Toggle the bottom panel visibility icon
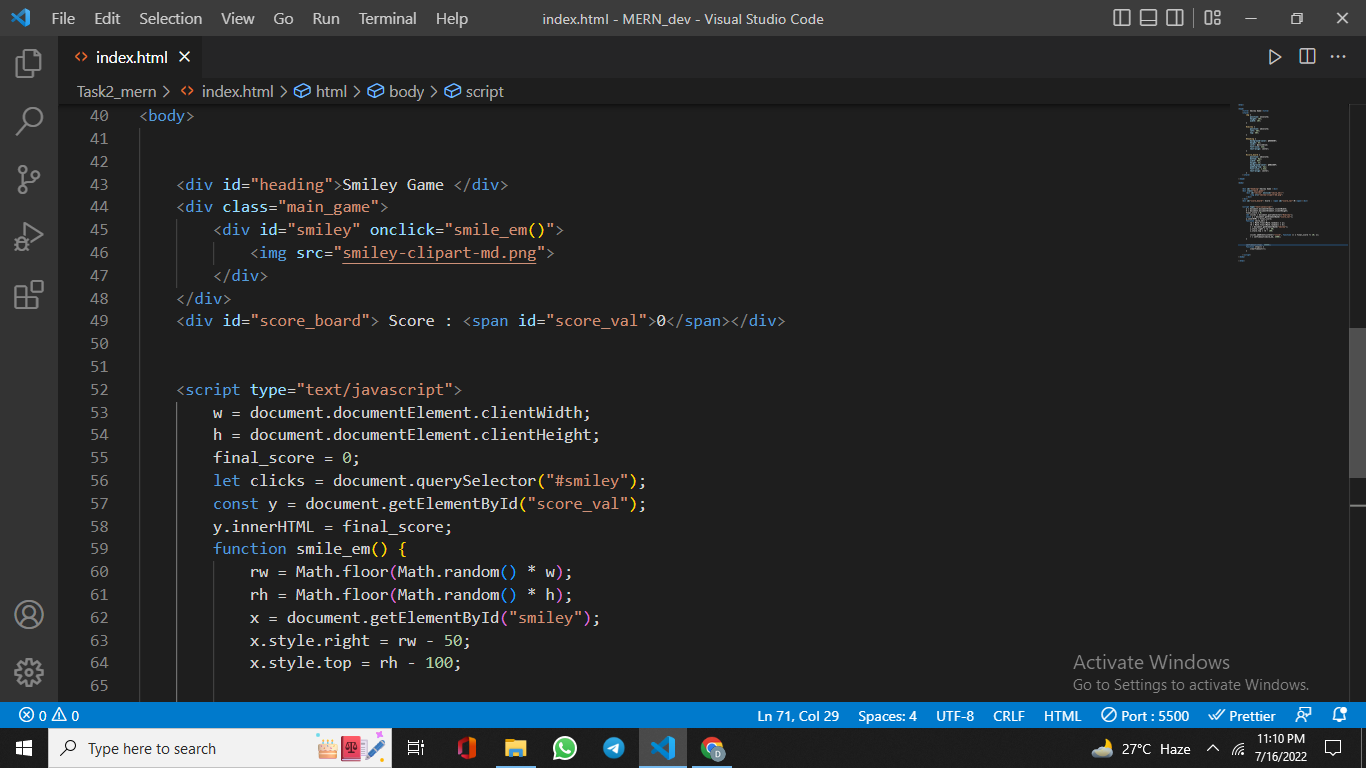Screen dimensions: 1366x768 click(x=1146, y=17)
